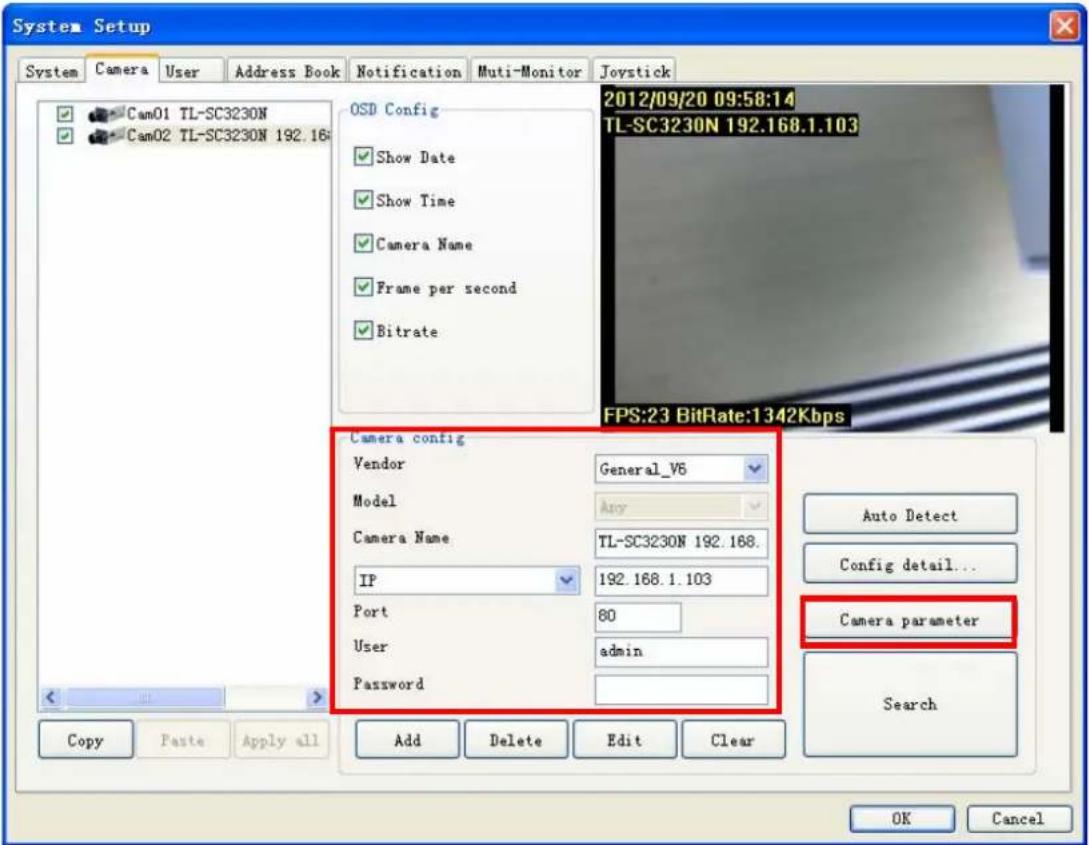
Task: Open the Notification tab
Action: pos(408,72)
